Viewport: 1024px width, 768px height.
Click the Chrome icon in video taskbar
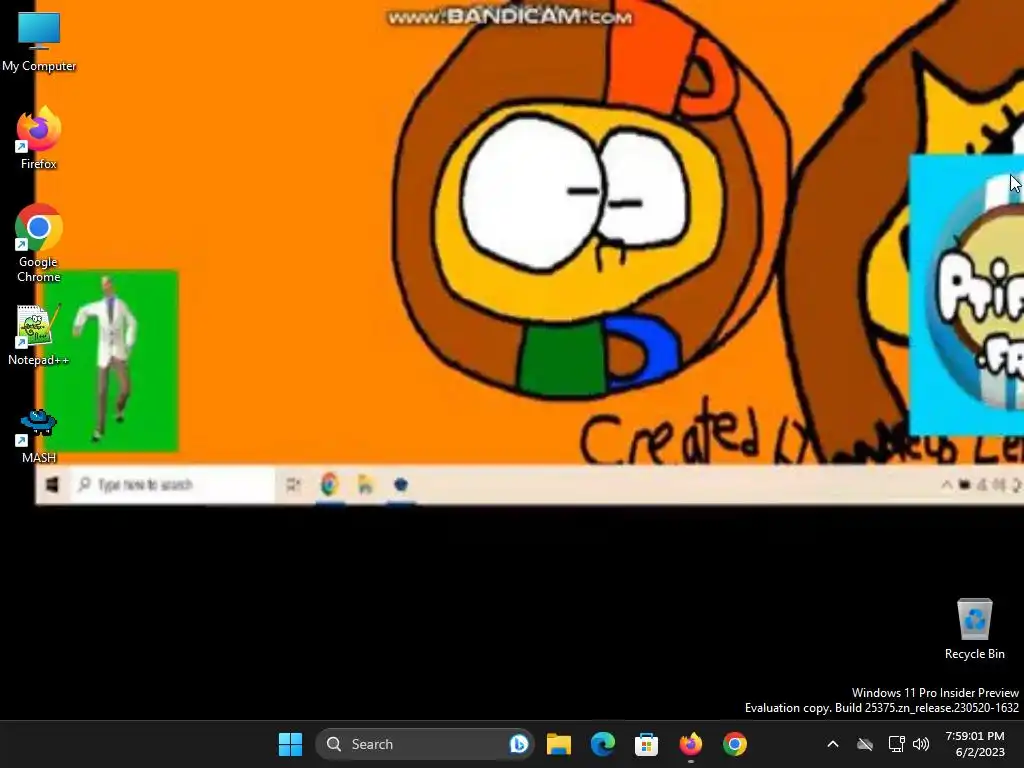click(x=330, y=485)
